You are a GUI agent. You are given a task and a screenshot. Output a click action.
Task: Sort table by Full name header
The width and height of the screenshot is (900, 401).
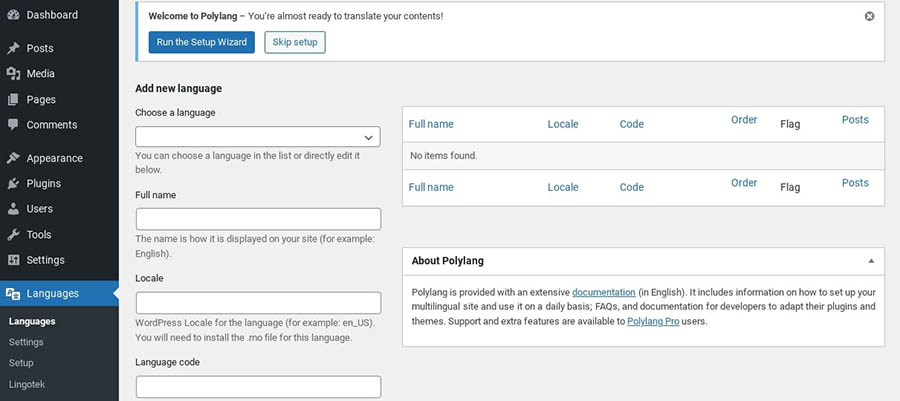click(431, 125)
